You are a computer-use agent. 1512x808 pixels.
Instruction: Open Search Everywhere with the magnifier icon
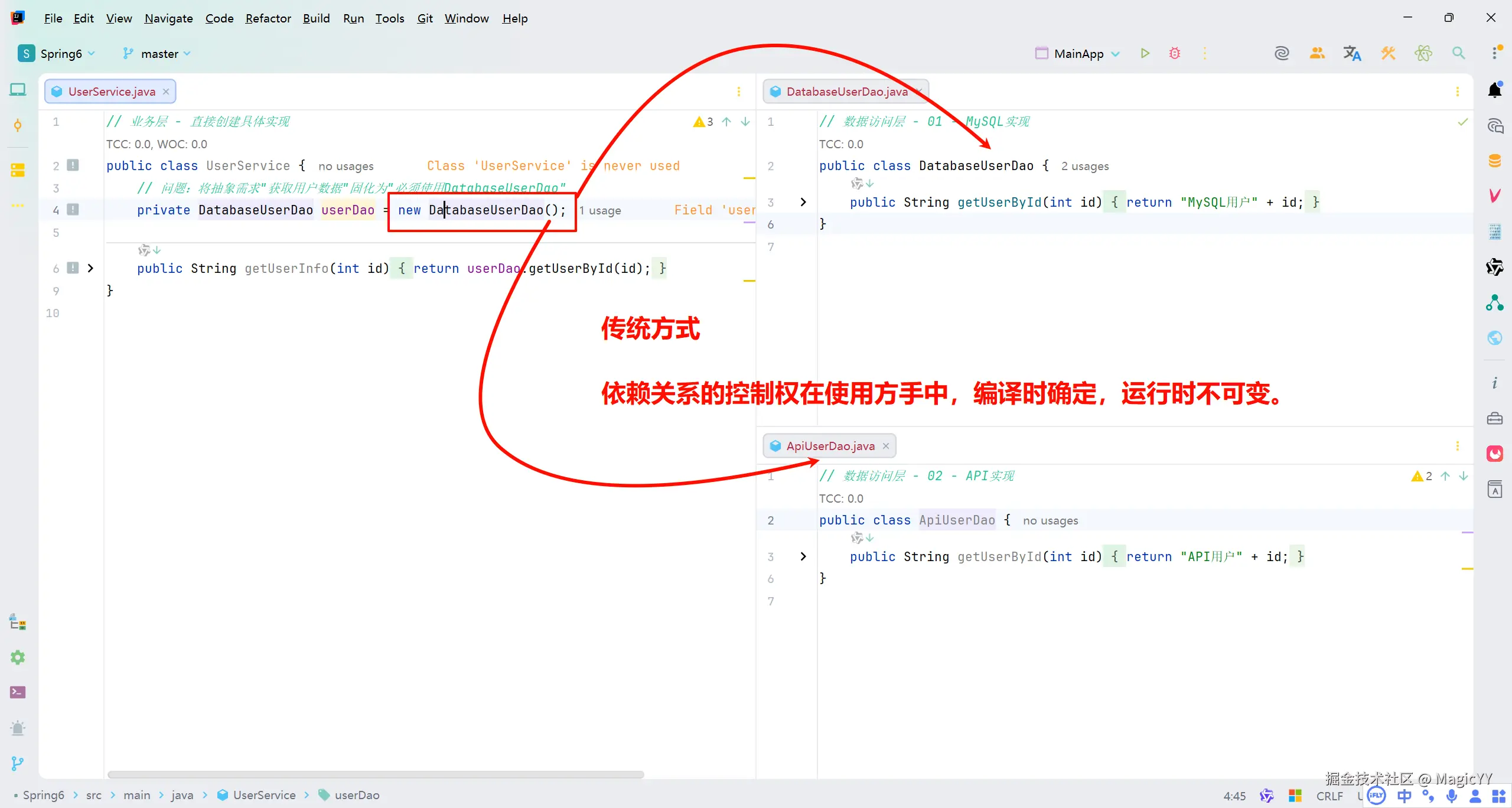(1459, 53)
